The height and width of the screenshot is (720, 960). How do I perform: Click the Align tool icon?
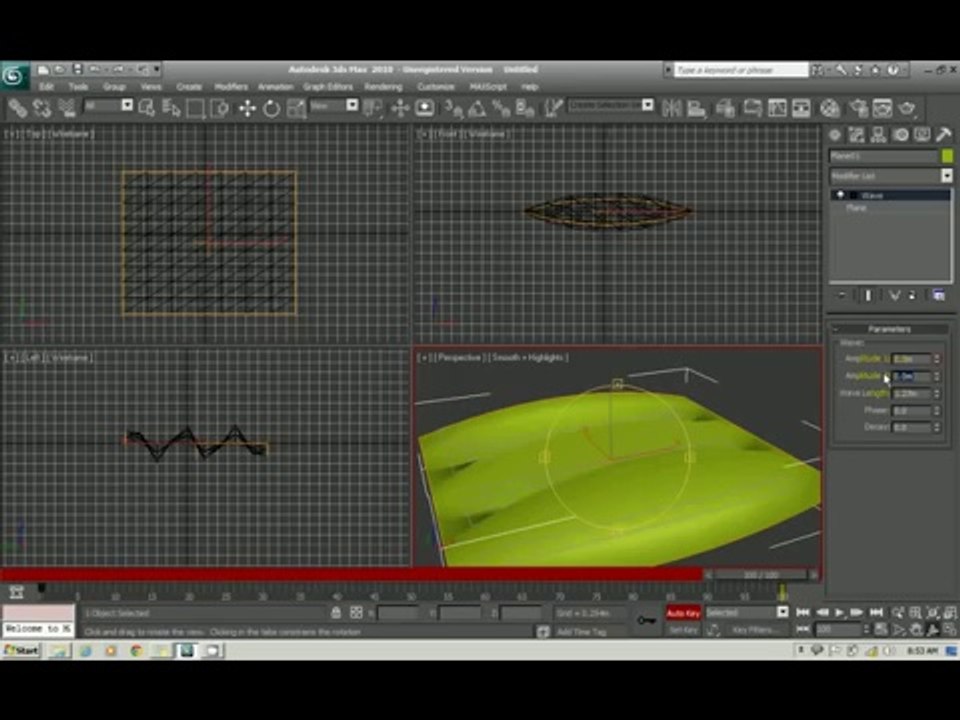[696, 109]
